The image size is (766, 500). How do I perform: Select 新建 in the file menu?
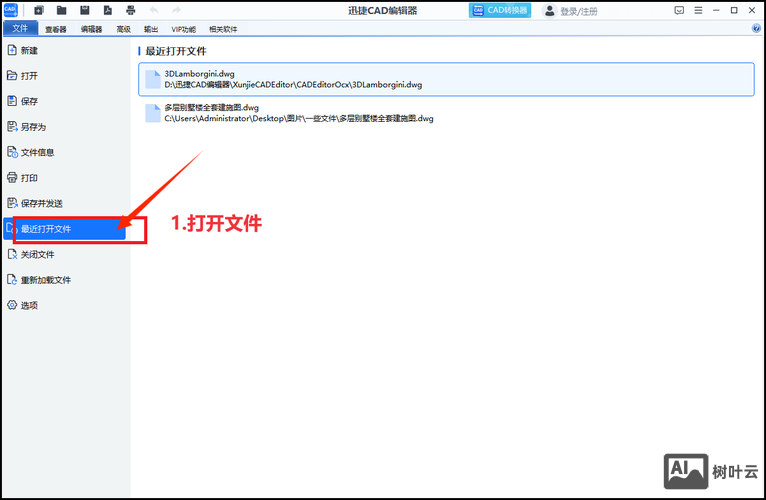tap(66, 50)
